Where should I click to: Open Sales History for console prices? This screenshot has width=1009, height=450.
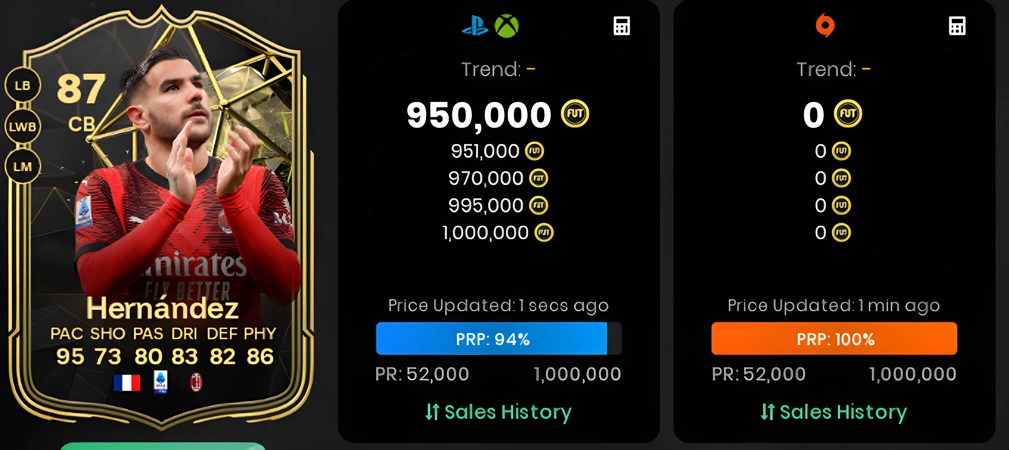click(x=498, y=412)
